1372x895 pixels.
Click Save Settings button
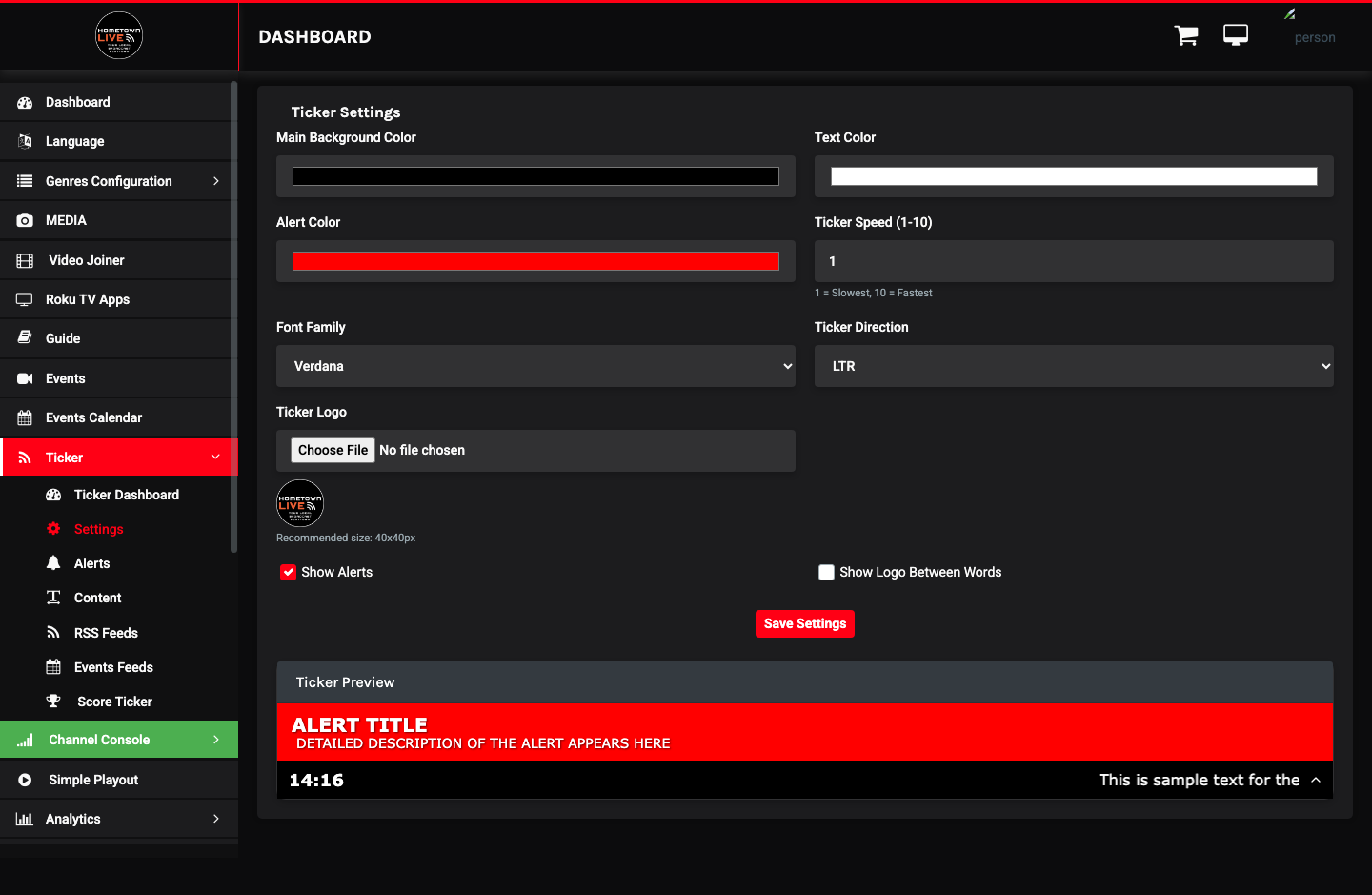(805, 623)
